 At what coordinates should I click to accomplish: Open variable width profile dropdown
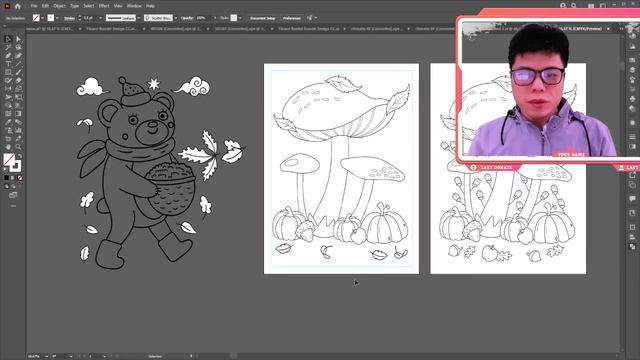[x=139, y=18]
